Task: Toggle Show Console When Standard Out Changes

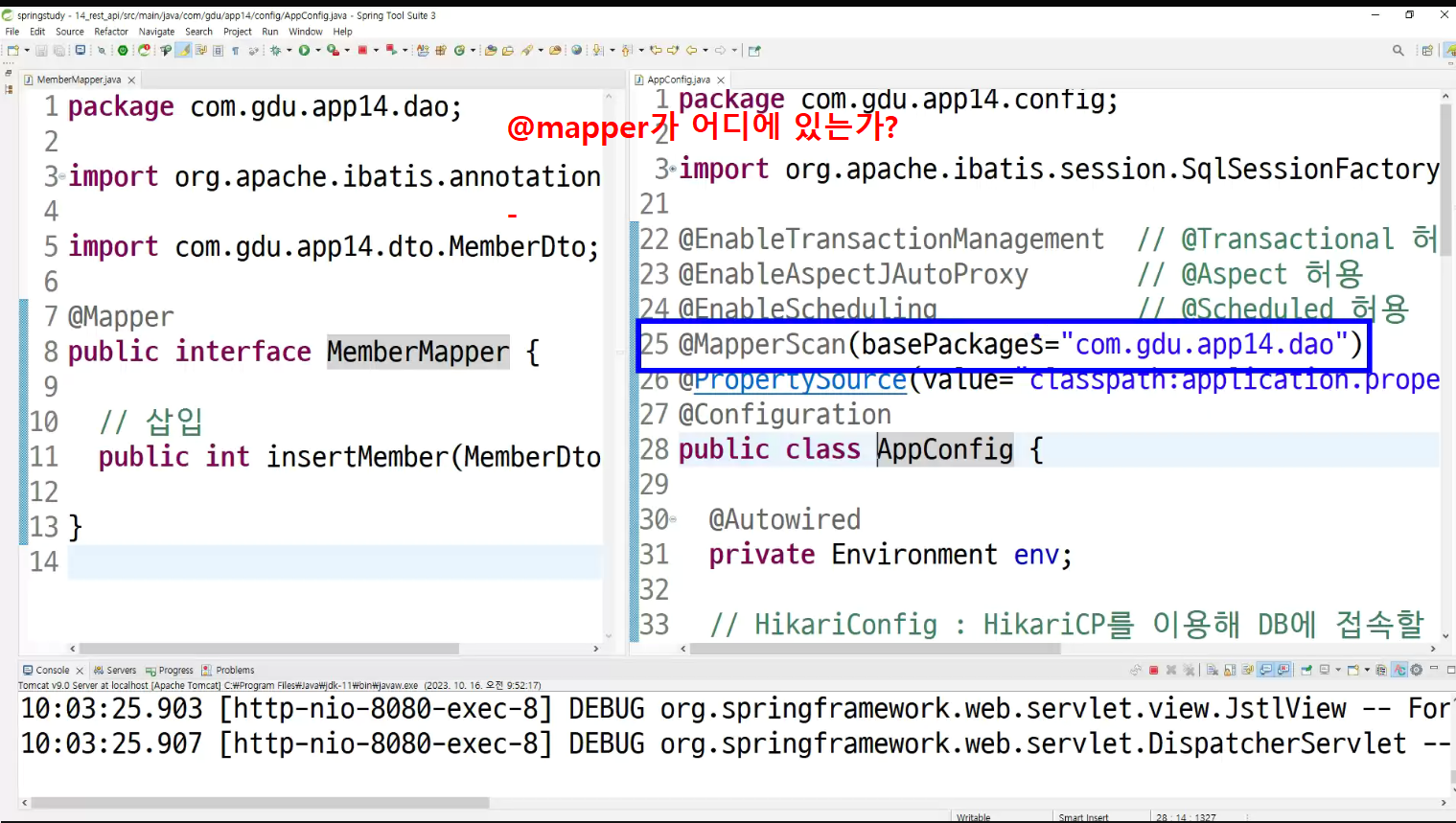Action: 1266,670
